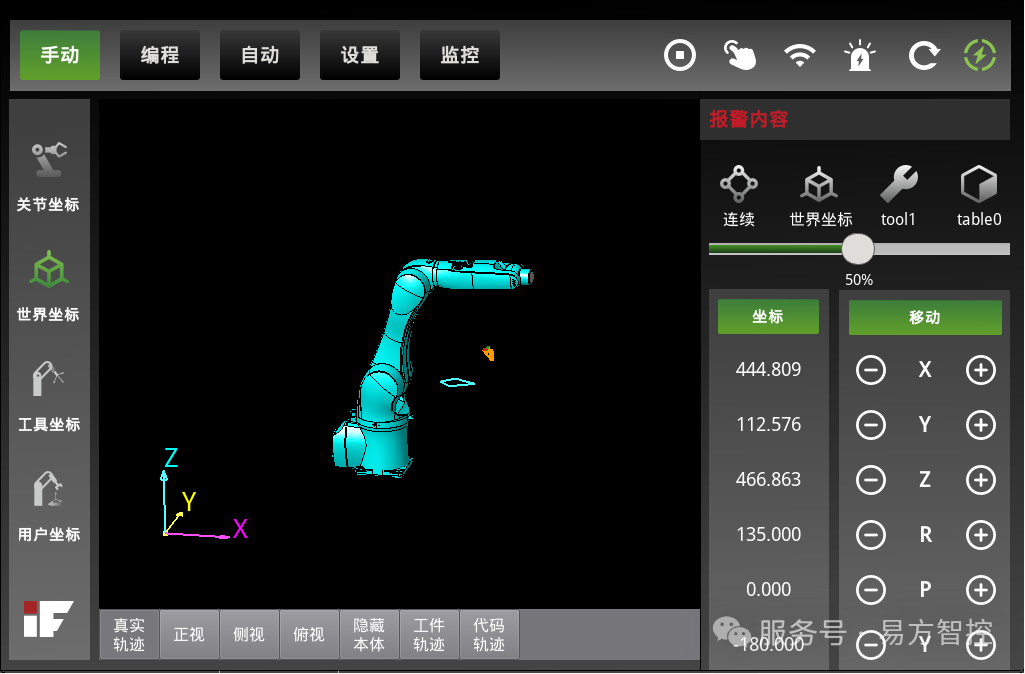
Task: Select 用户坐标 user coordinate mode
Action: (48, 506)
